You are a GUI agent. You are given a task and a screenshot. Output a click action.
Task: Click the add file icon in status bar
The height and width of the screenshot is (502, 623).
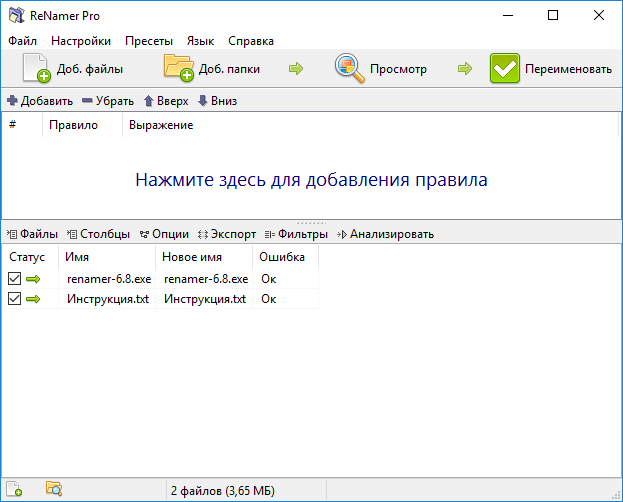tap(14, 490)
